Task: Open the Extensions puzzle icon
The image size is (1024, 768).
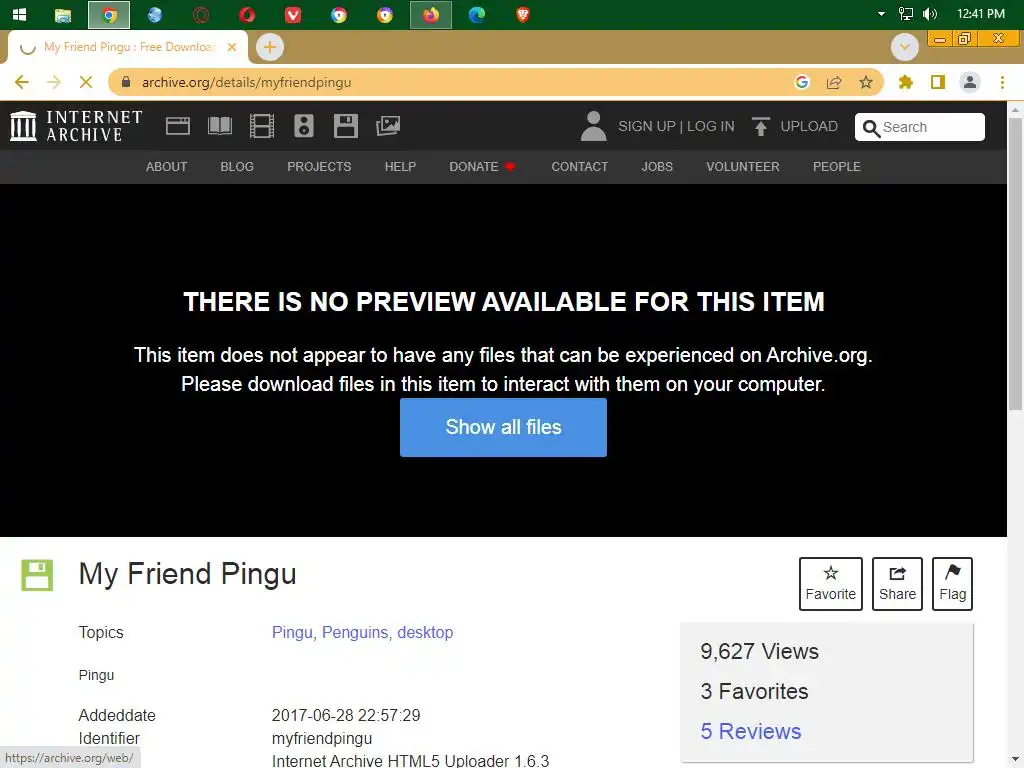Action: (x=906, y=82)
